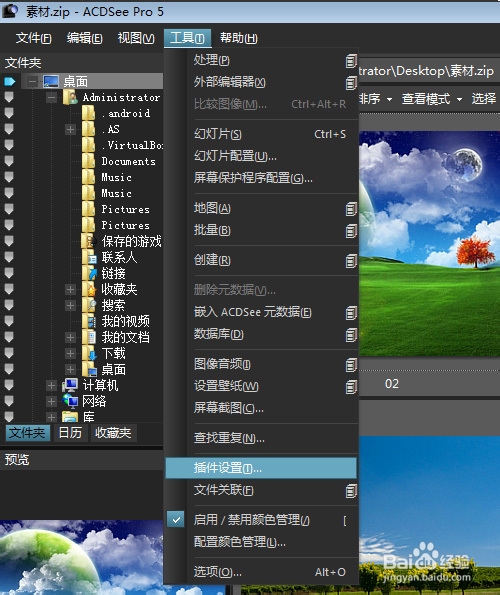This screenshot has width=500, height=595.
Task: Choose 屏幕截图(C) from the menu
Action: pos(262,408)
